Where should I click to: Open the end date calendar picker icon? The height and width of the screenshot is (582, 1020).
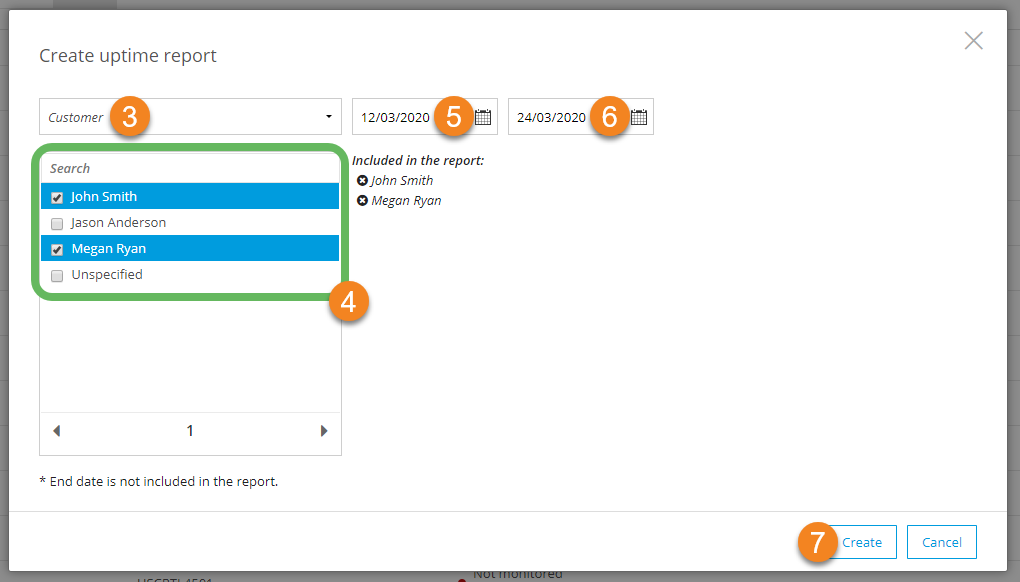pos(639,117)
